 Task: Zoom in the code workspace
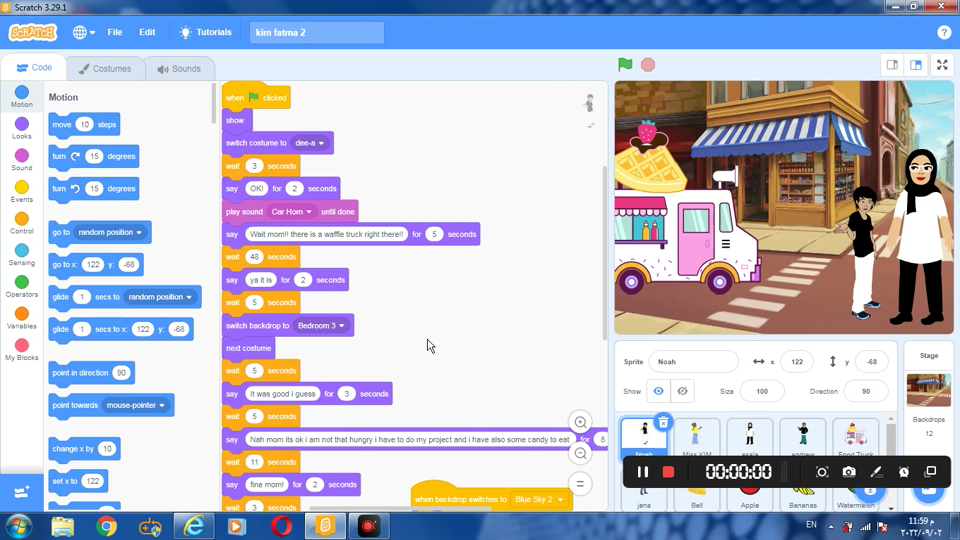(x=580, y=422)
